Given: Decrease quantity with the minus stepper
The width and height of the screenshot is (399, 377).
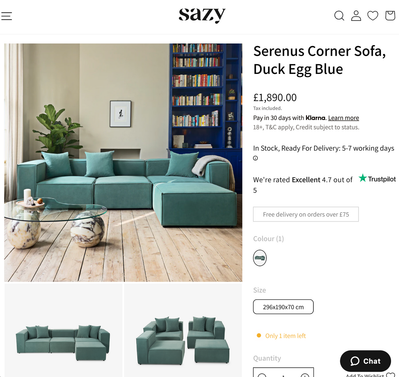Looking at the screenshot, I should click(262, 374).
